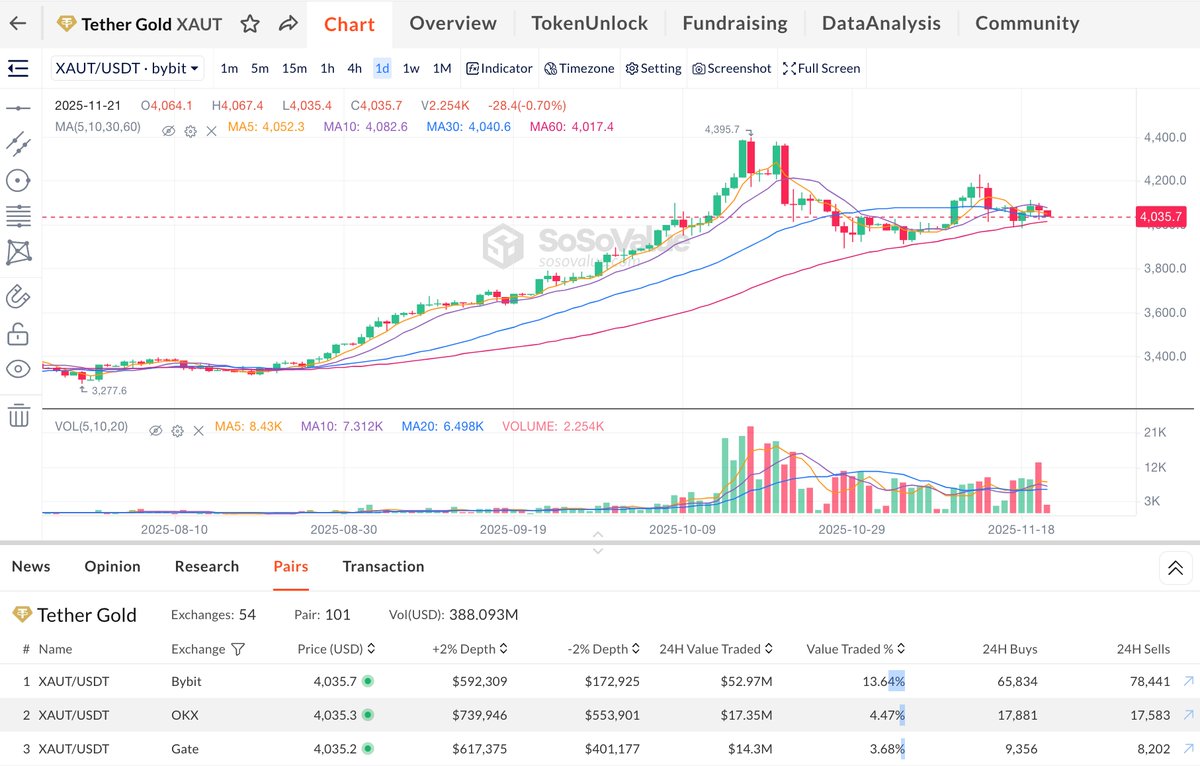Switch to the Chart tab

[350, 24]
